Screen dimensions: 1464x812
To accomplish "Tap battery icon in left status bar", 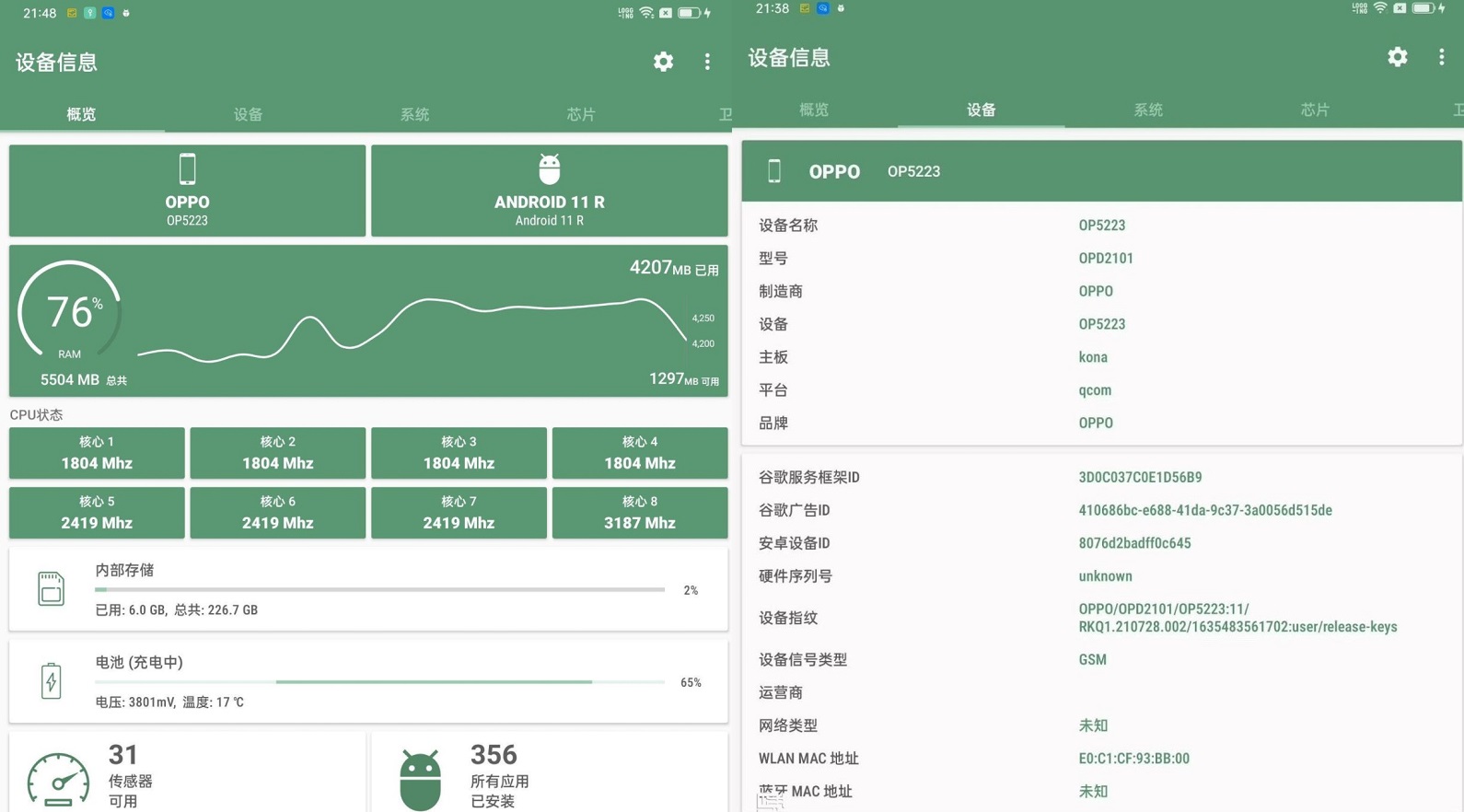I will coord(690,13).
